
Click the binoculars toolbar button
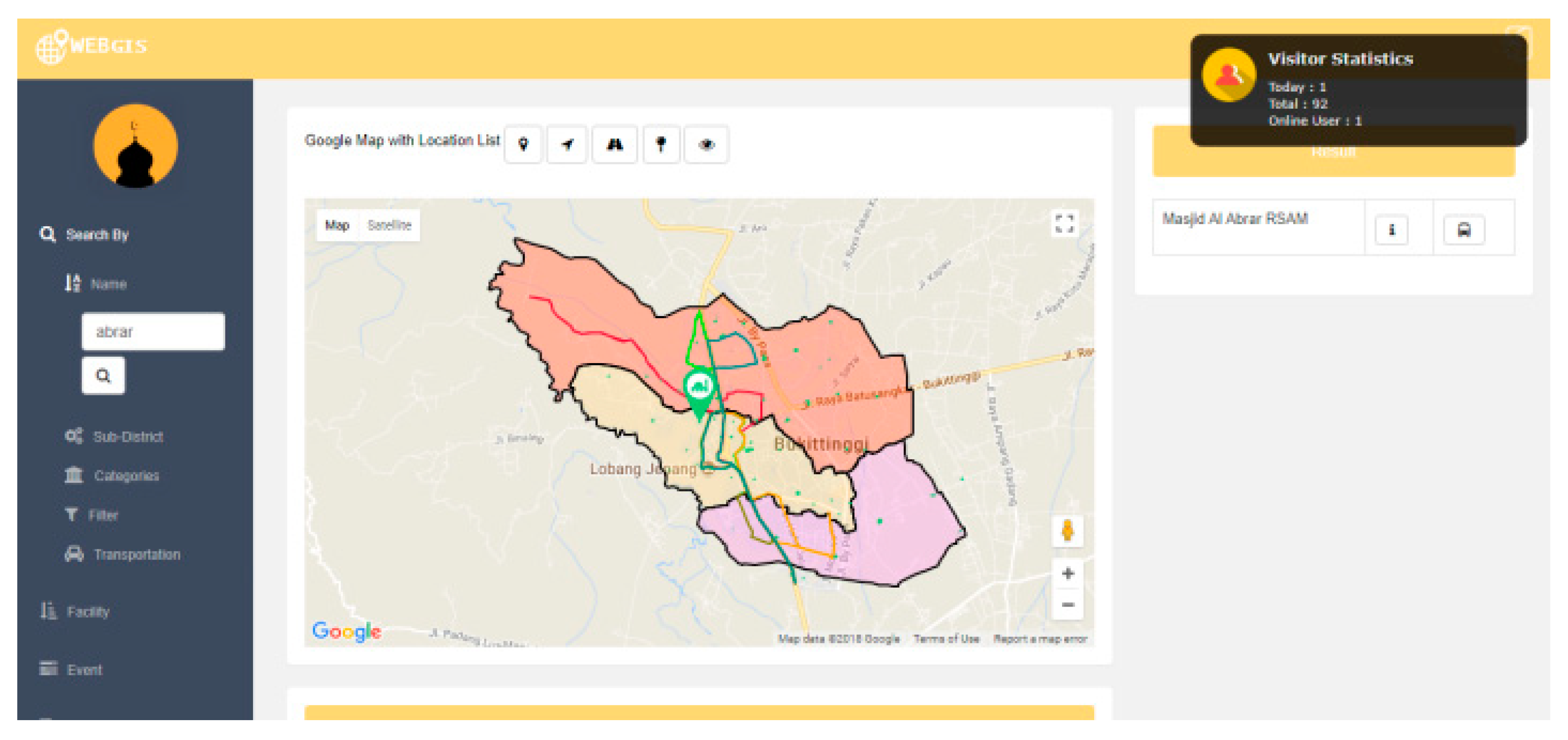point(615,145)
